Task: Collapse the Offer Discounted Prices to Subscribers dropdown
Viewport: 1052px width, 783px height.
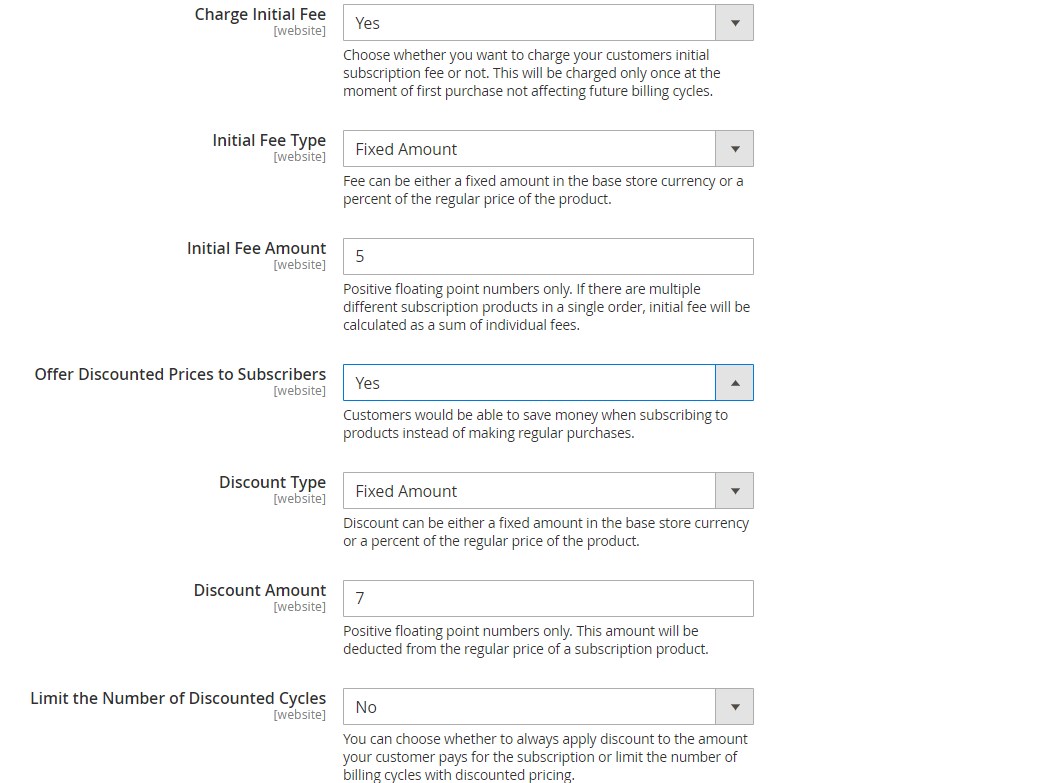Action: pyautogui.click(x=548, y=382)
